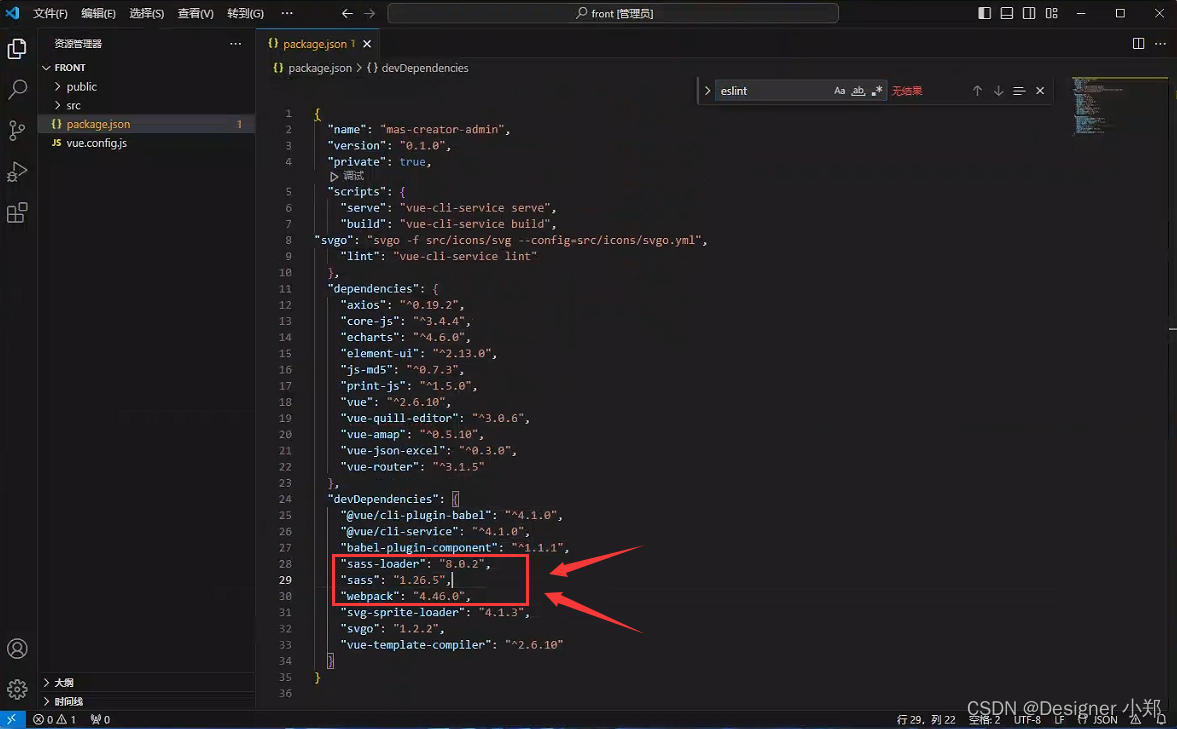Open the title bar overflow menu ellipsis
The width and height of the screenshot is (1177, 729).
tap(287, 14)
